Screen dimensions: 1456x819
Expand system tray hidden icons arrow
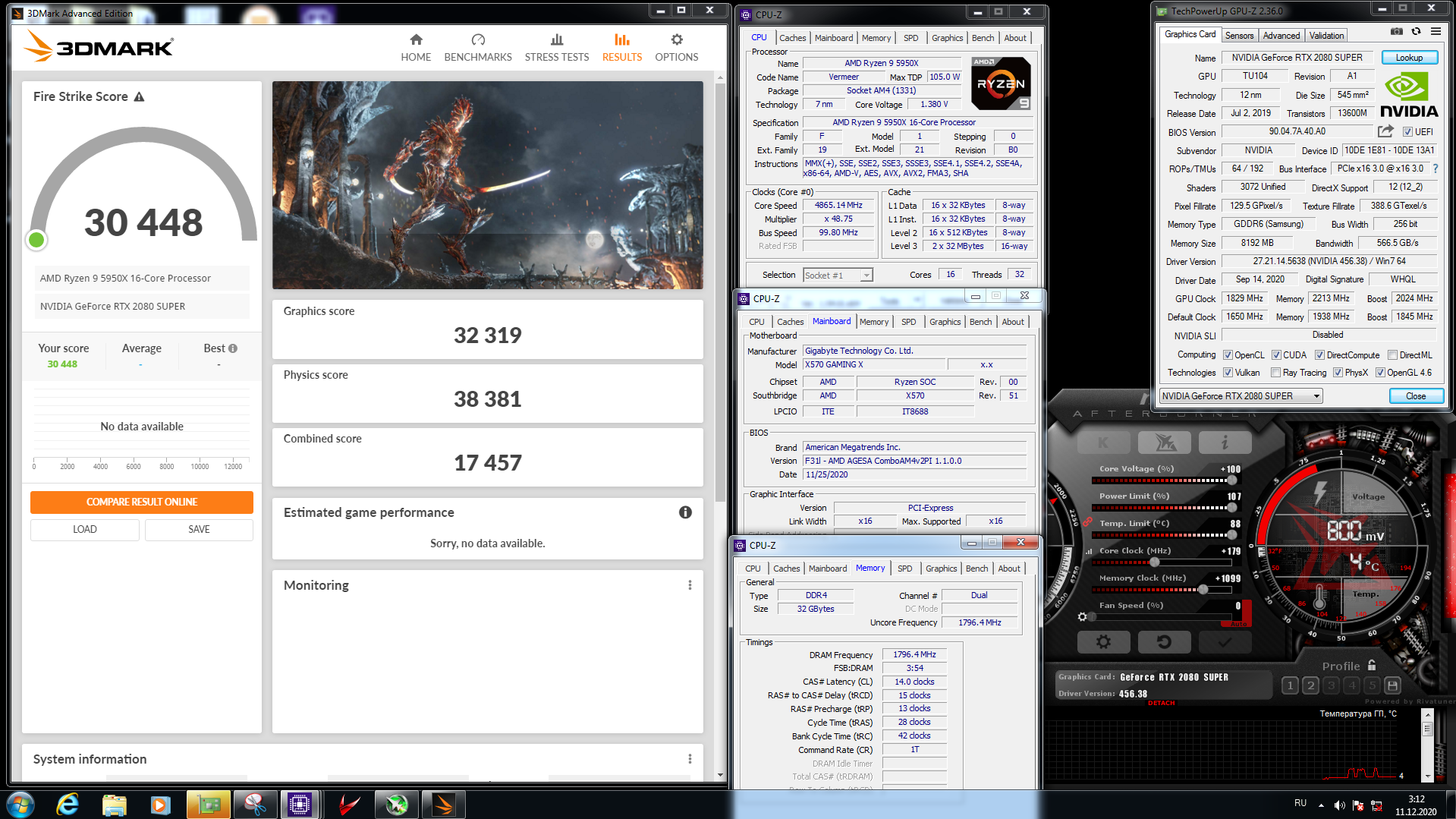pos(1321,805)
